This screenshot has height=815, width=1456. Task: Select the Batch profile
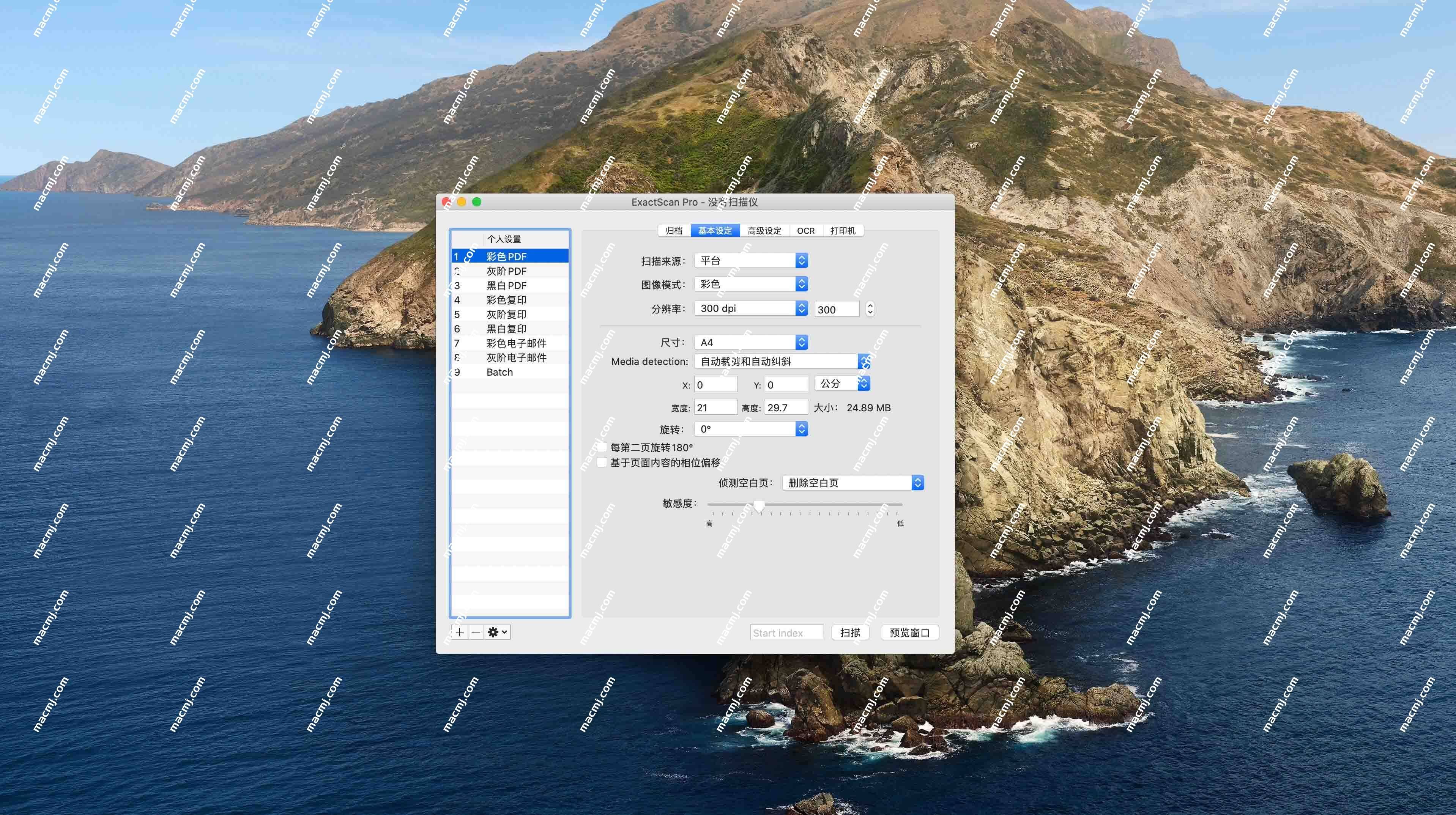click(x=510, y=372)
